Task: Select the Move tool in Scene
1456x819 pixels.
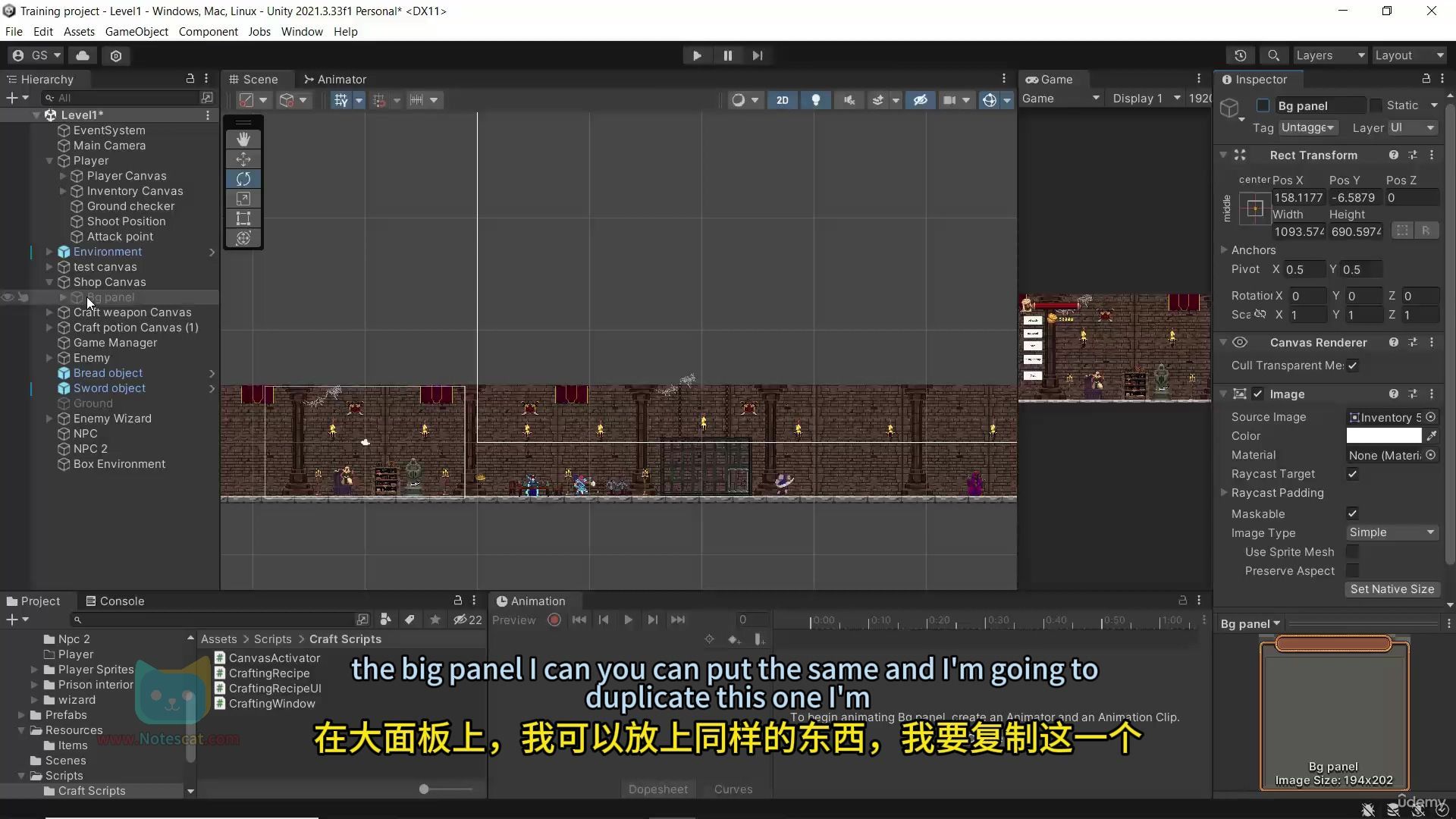Action: tap(243, 159)
